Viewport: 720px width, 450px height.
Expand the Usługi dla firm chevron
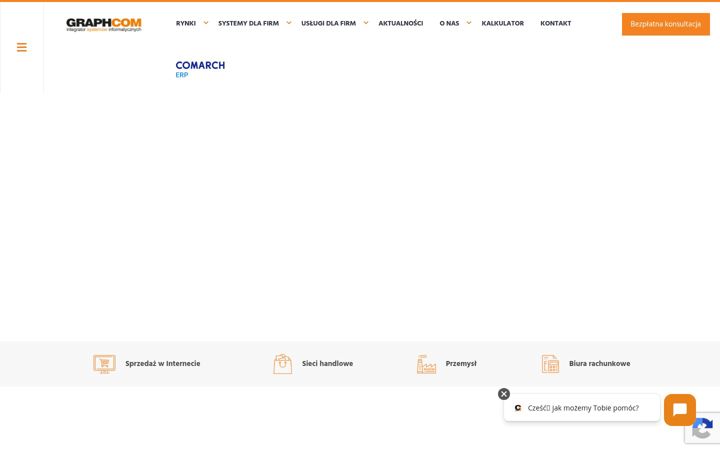pyautogui.click(x=366, y=22)
